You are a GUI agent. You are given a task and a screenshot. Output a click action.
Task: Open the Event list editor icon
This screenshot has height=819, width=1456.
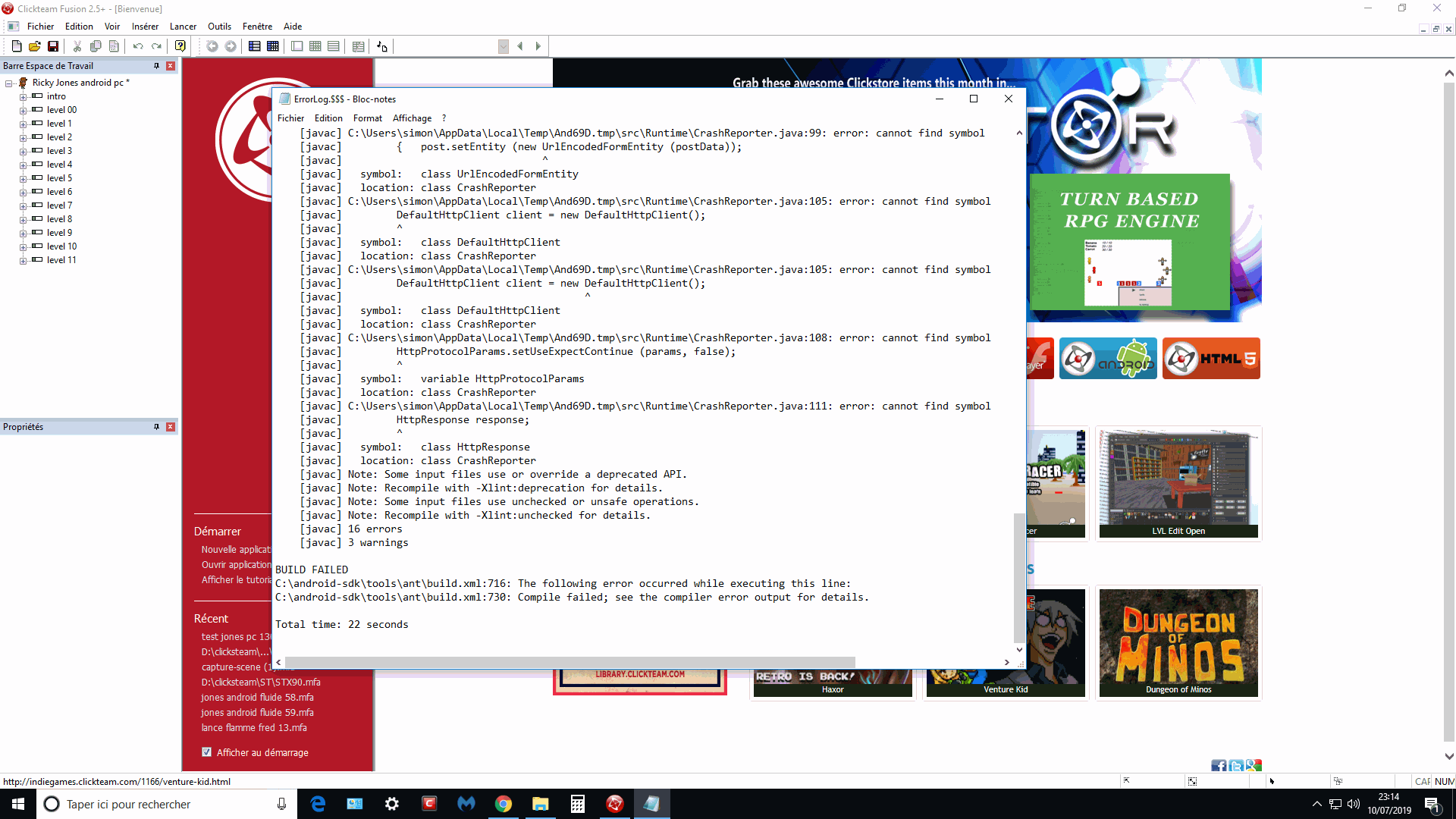click(x=334, y=46)
